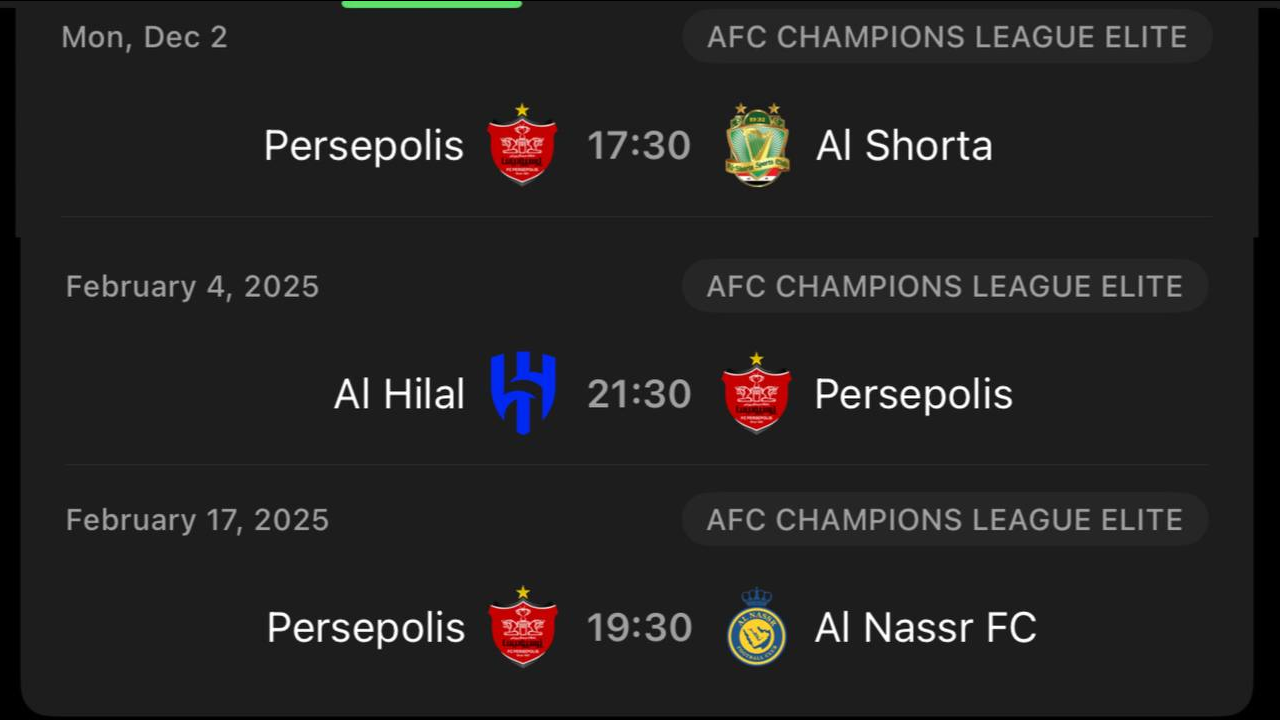1280x720 pixels.
Task: Open the AFC Champions League Elite tag for Dec 2
Action: [x=946, y=38]
